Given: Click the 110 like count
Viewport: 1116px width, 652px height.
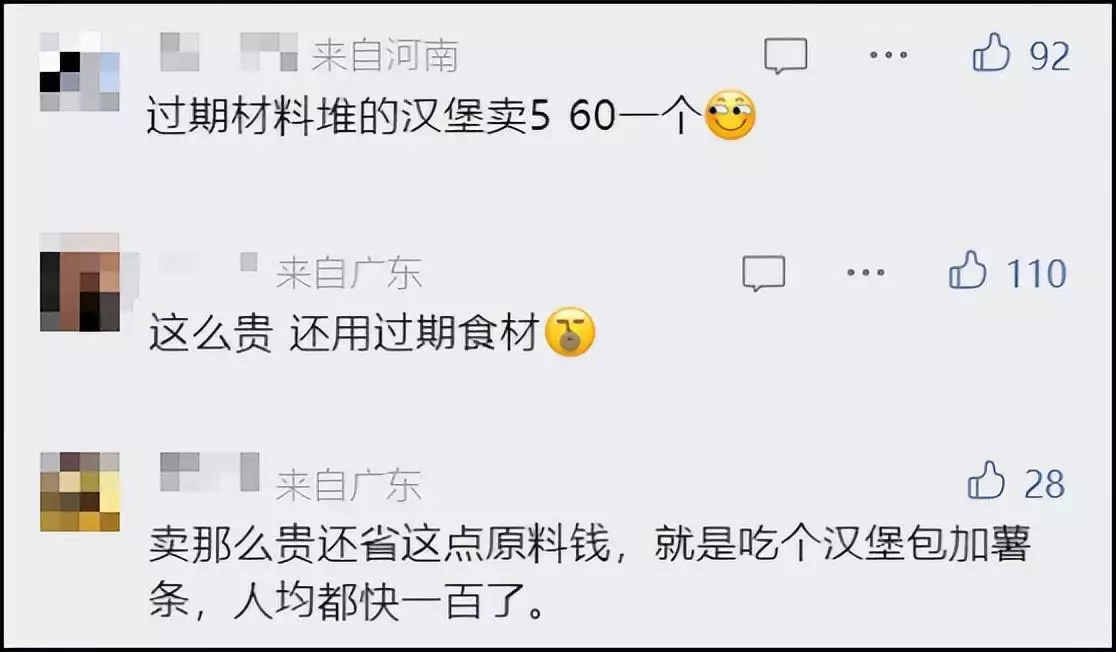Looking at the screenshot, I should tap(1037, 273).
